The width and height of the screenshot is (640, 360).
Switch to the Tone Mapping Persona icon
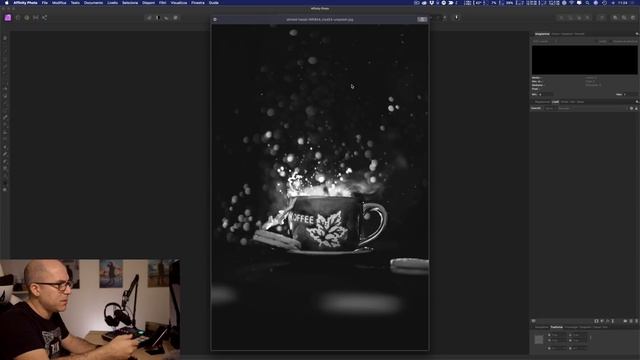(x=36, y=18)
